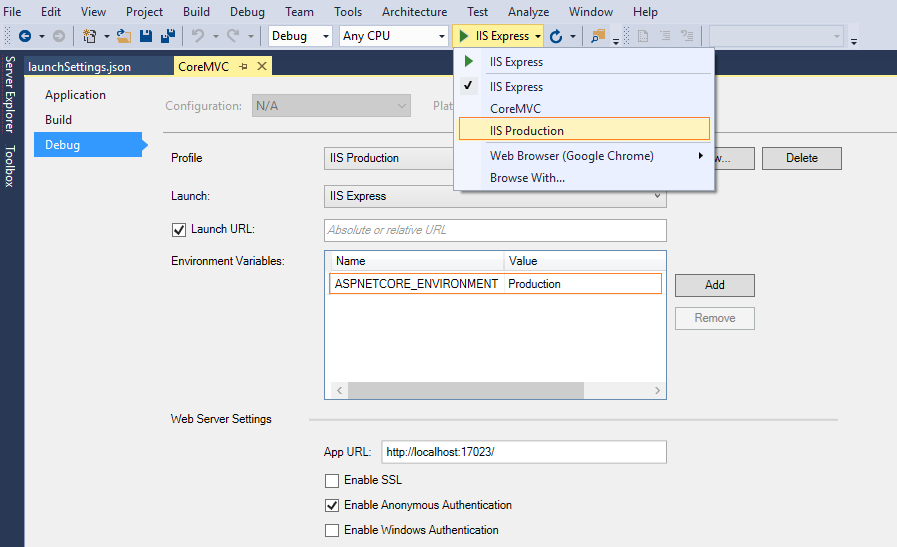Screen dimensions: 897x547
Task: Close the CoreMVC tab
Action: pos(262,66)
